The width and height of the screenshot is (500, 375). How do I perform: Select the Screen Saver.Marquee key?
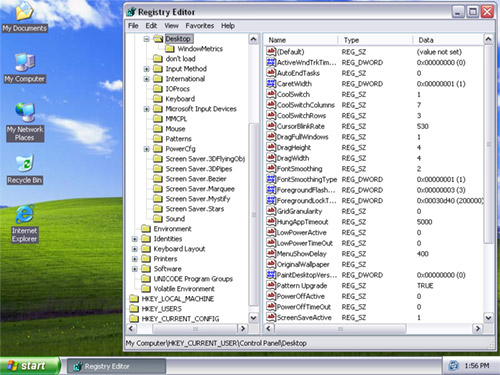coord(200,189)
